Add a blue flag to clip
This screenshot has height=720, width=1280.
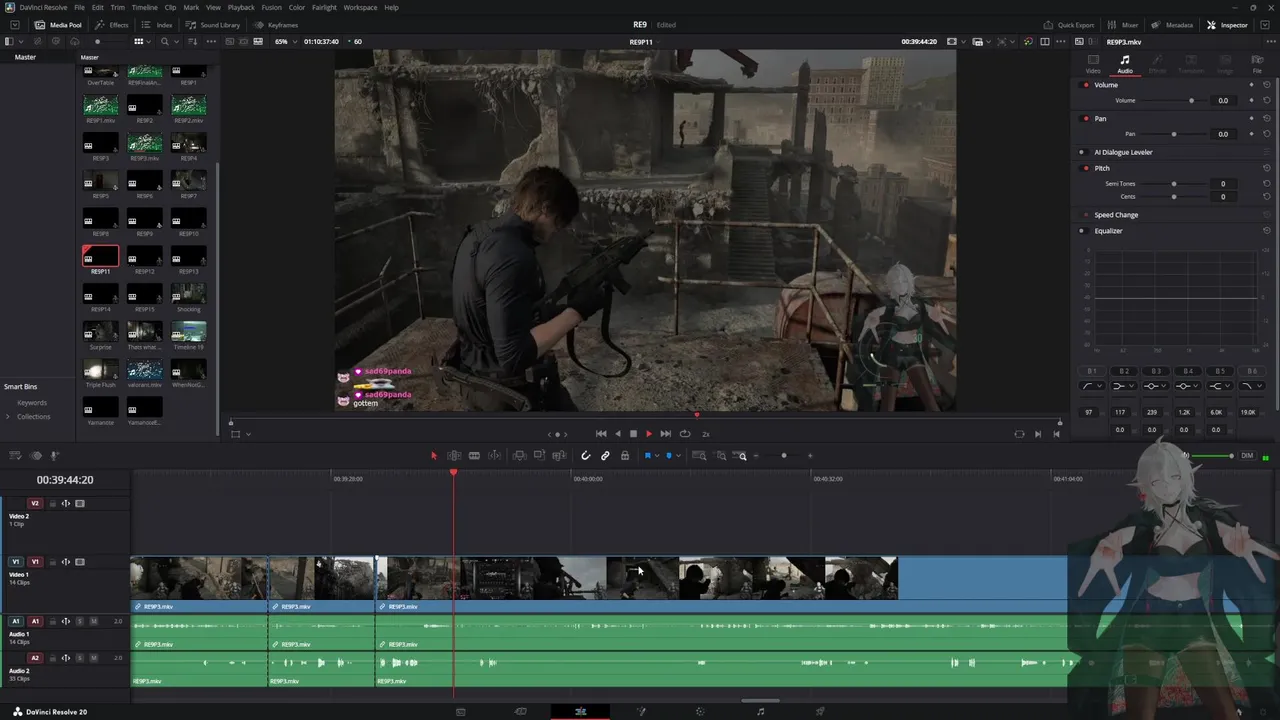point(647,456)
